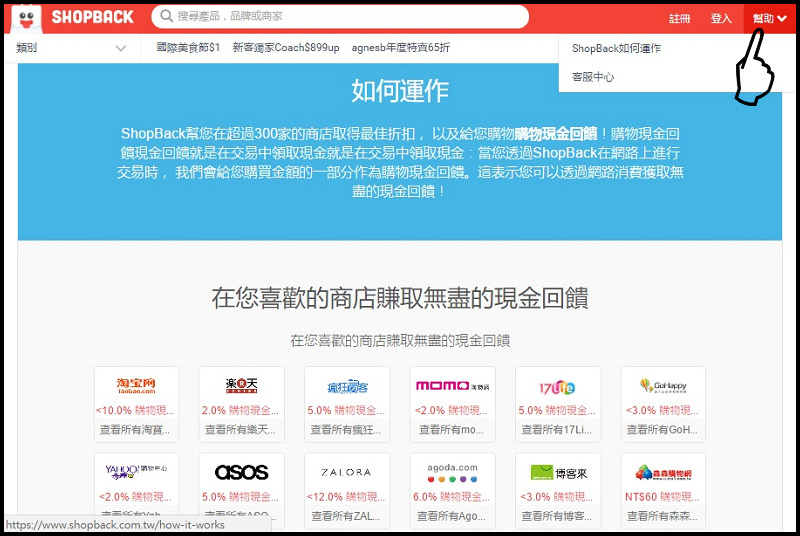Screen dimensions: 800x536
Task: Click the ASOS store logo
Action: [241, 472]
